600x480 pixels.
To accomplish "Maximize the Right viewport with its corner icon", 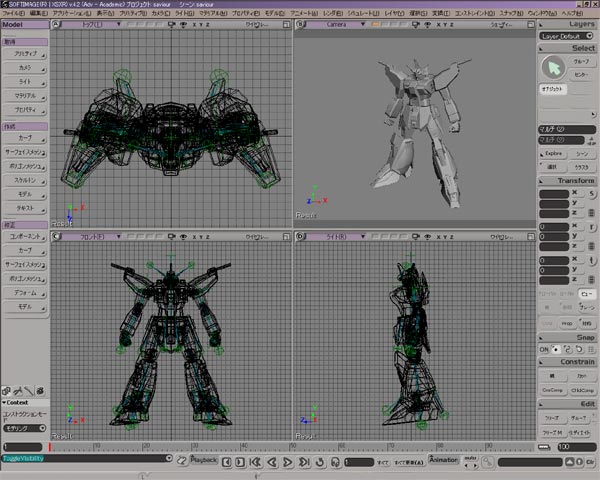I will click(531, 237).
